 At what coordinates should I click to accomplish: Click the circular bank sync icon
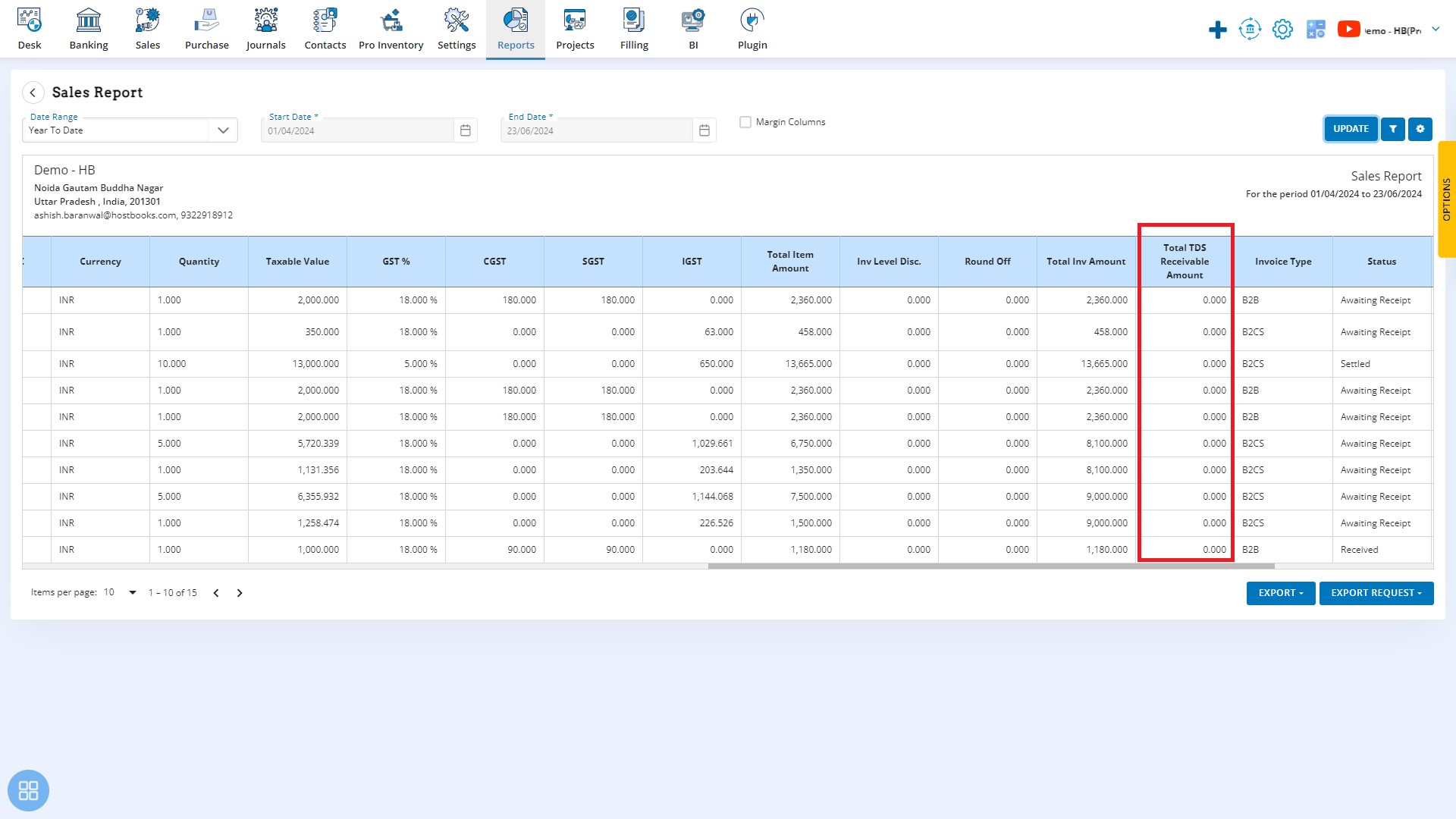[x=1250, y=30]
